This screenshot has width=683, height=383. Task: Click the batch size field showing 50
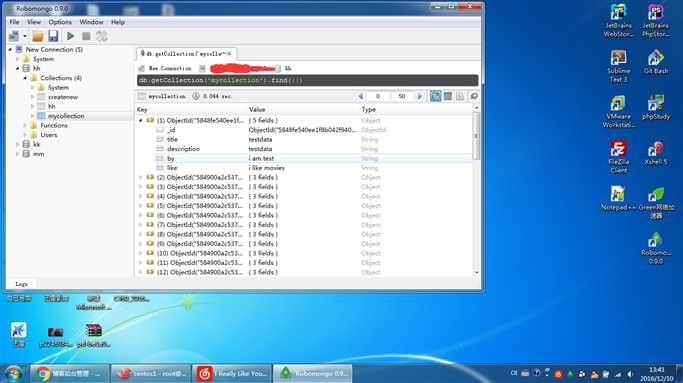pos(401,96)
